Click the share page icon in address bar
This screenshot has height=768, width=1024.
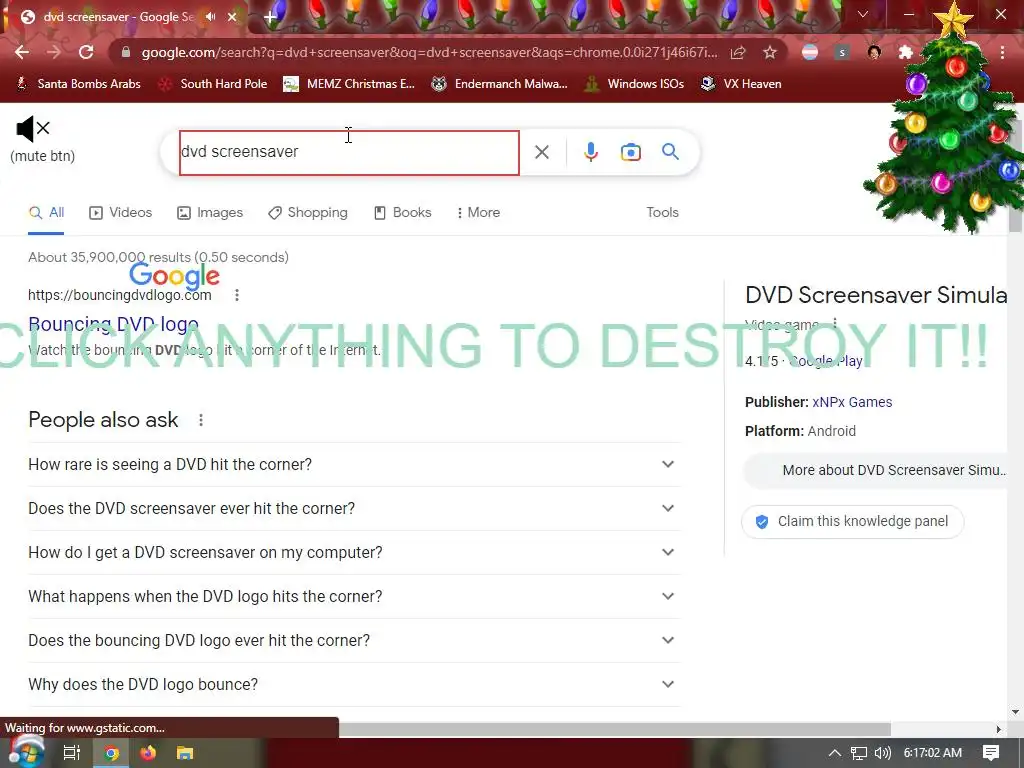click(738, 52)
